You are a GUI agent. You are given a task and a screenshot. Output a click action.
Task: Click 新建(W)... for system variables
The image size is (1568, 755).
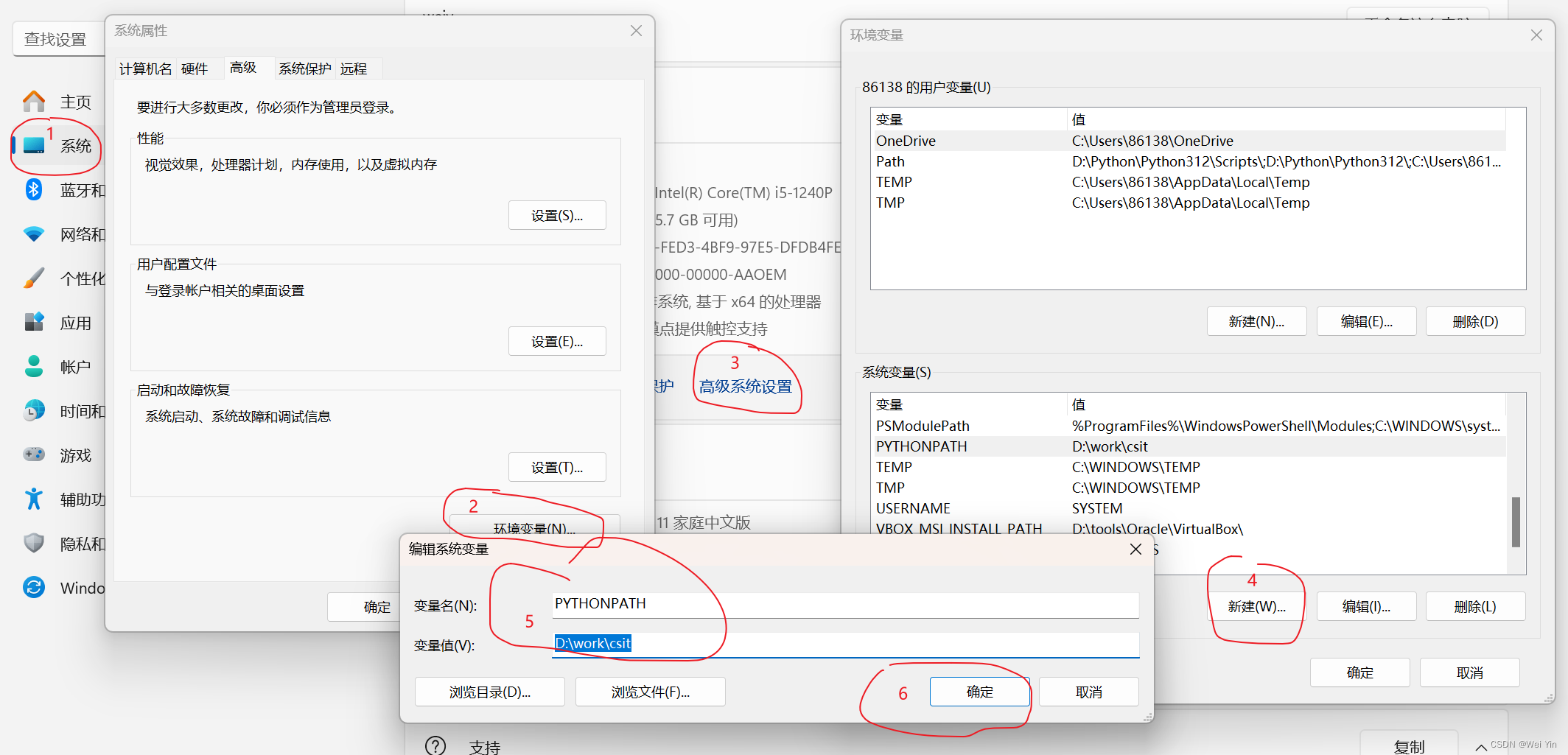point(1256,607)
